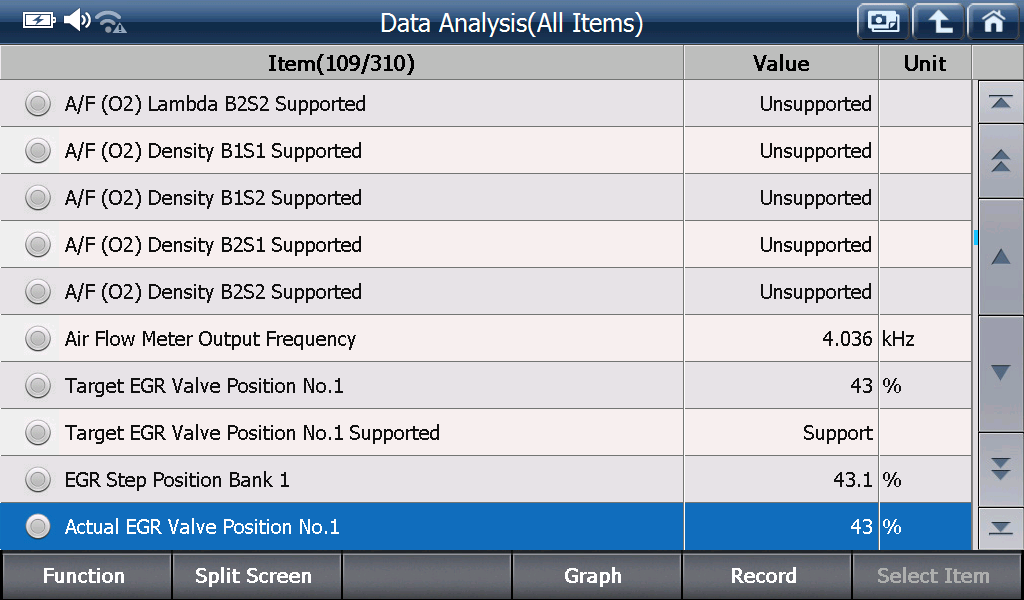Jump to top of the list
1024x600 pixels.
[x=1000, y=103]
